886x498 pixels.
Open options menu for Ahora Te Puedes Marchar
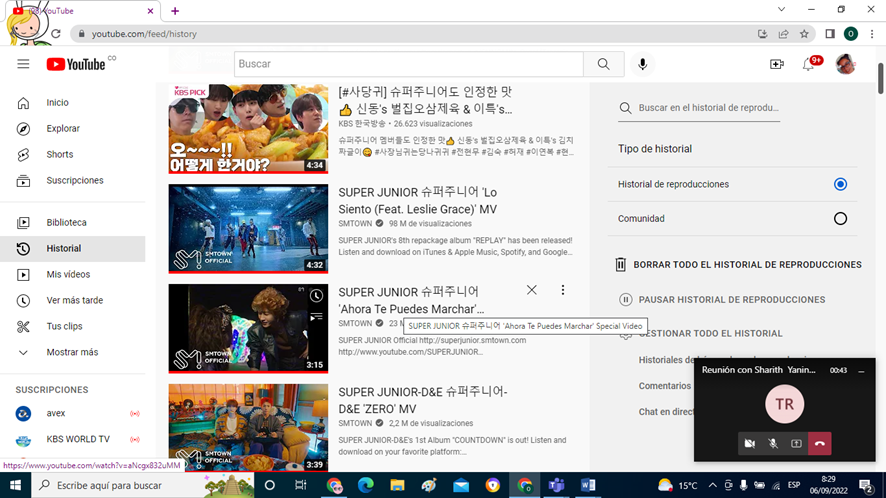[x=563, y=290]
